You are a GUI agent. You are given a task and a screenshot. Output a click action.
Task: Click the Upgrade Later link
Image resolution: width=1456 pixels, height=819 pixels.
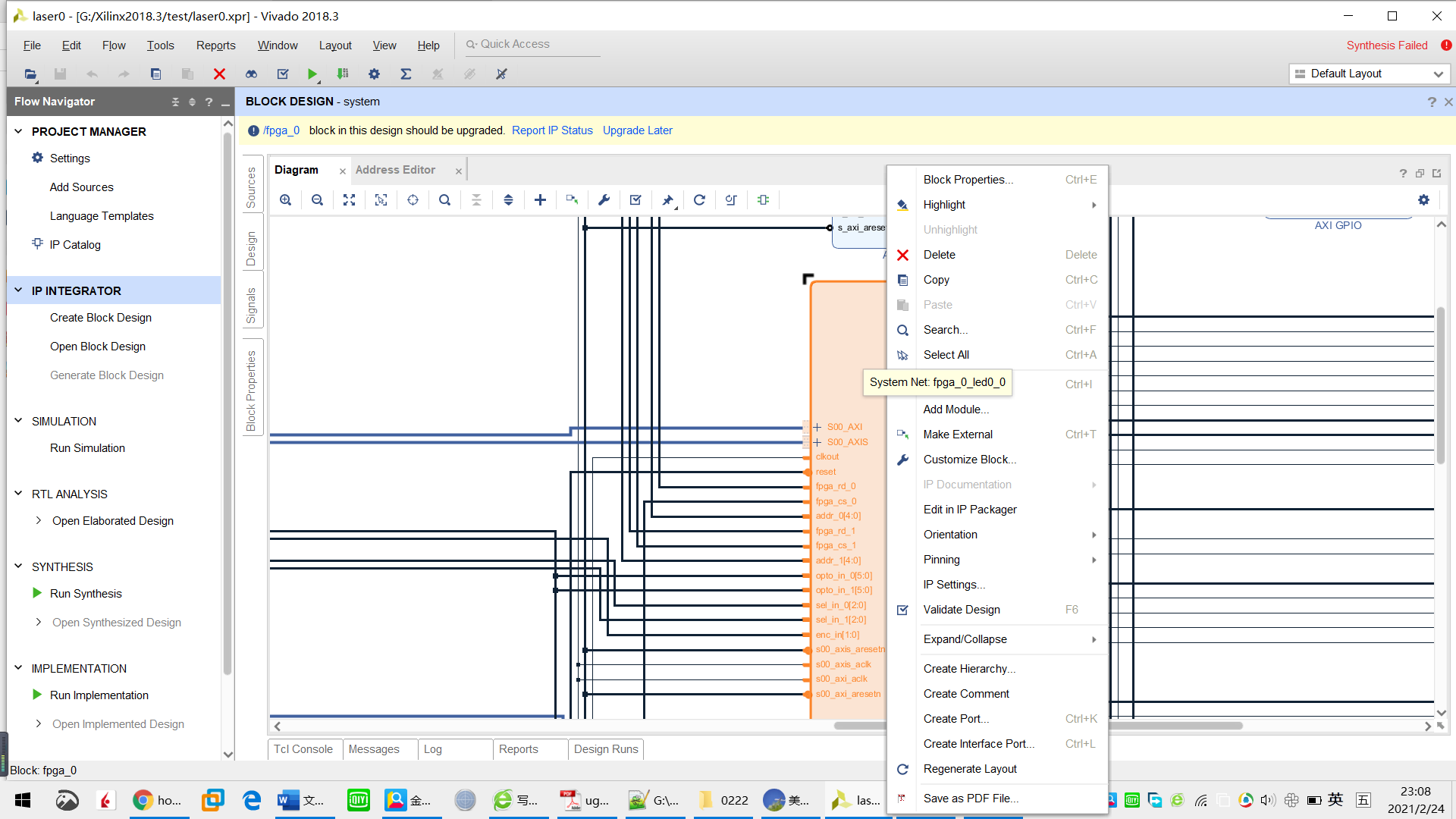pyautogui.click(x=637, y=130)
